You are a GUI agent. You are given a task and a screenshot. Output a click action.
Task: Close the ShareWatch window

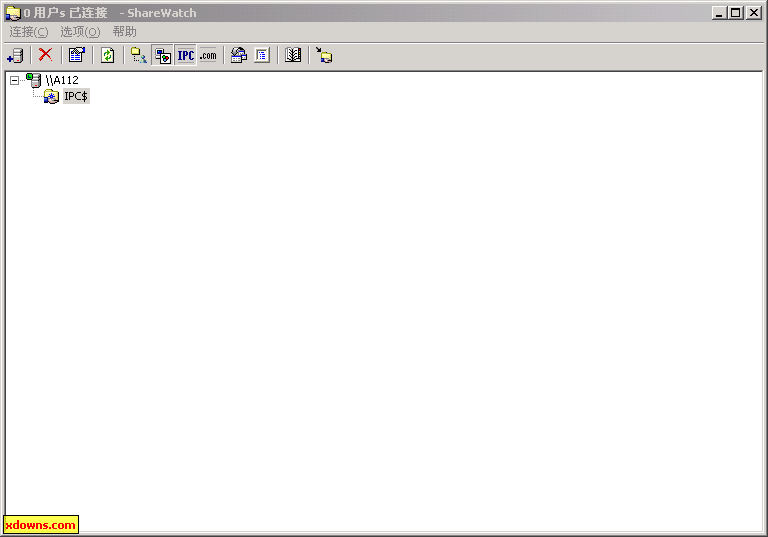[x=753, y=13]
